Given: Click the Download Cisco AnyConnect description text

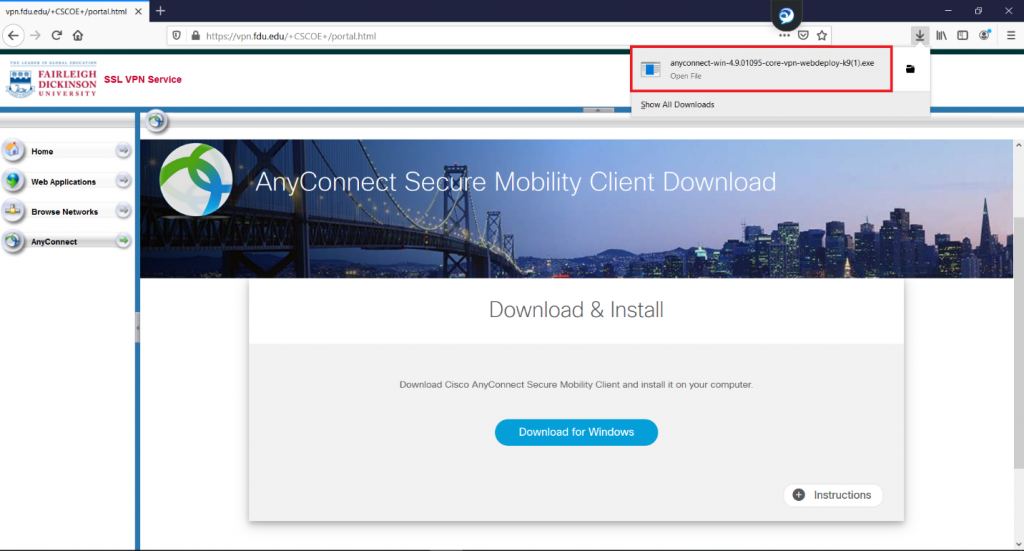Looking at the screenshot, I should coord(576,385).
